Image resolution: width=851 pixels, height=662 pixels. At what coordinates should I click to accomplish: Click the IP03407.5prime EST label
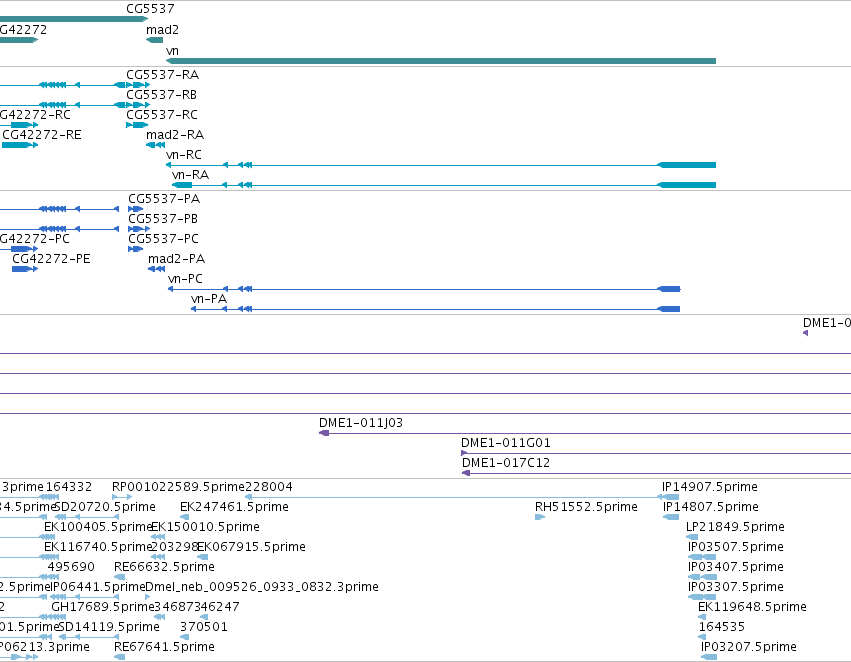tap(736, 567)
